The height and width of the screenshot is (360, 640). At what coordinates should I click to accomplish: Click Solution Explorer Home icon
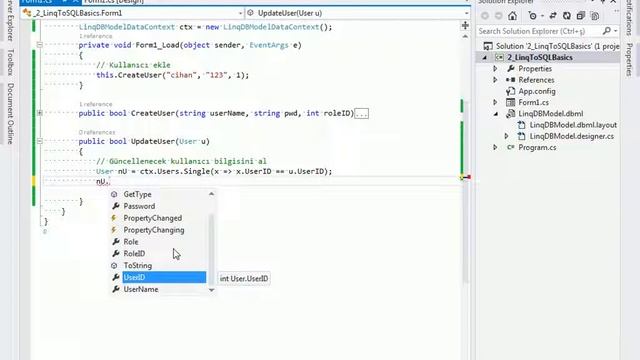coord(512,16)
